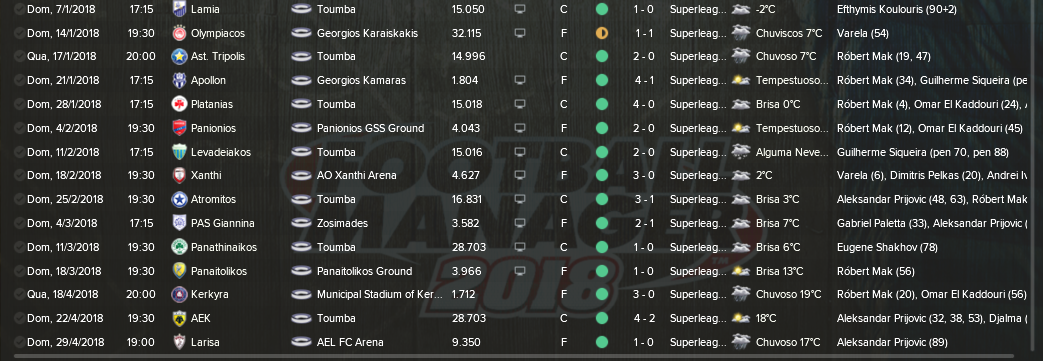Click the green win indicator for Larisa match

click(x=602, y=342)
